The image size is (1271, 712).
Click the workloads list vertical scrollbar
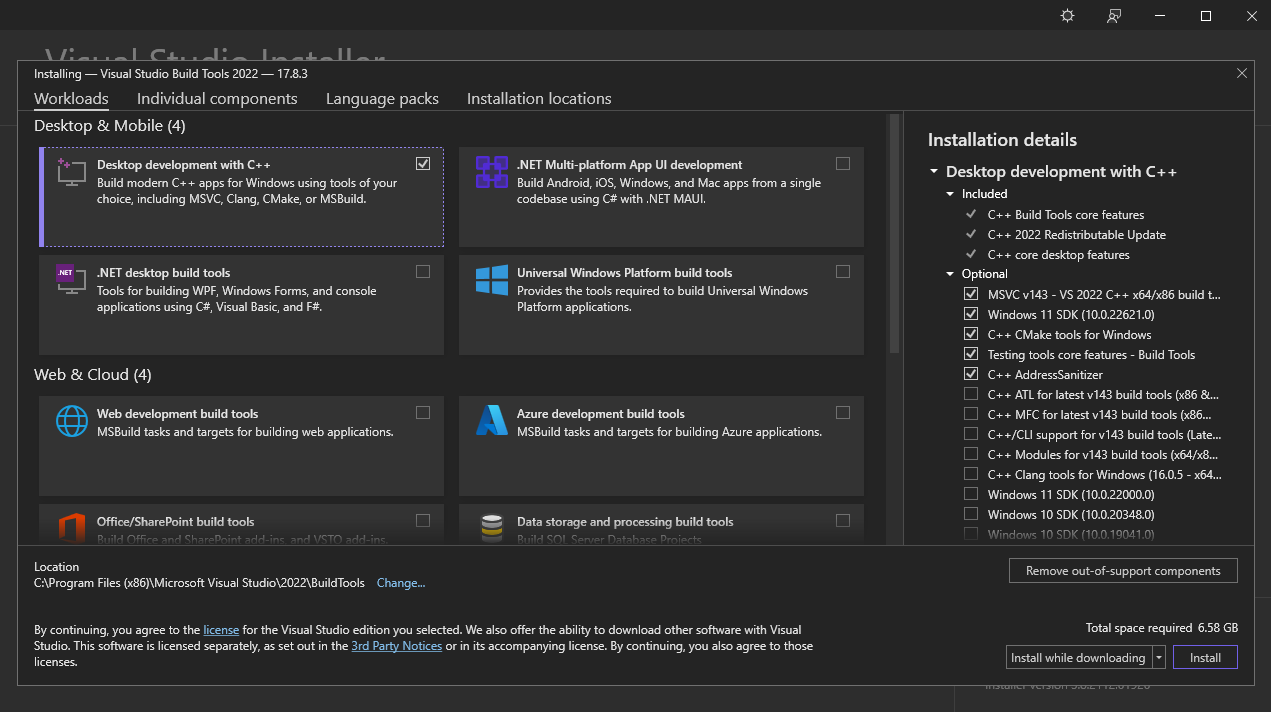point(894,234)
